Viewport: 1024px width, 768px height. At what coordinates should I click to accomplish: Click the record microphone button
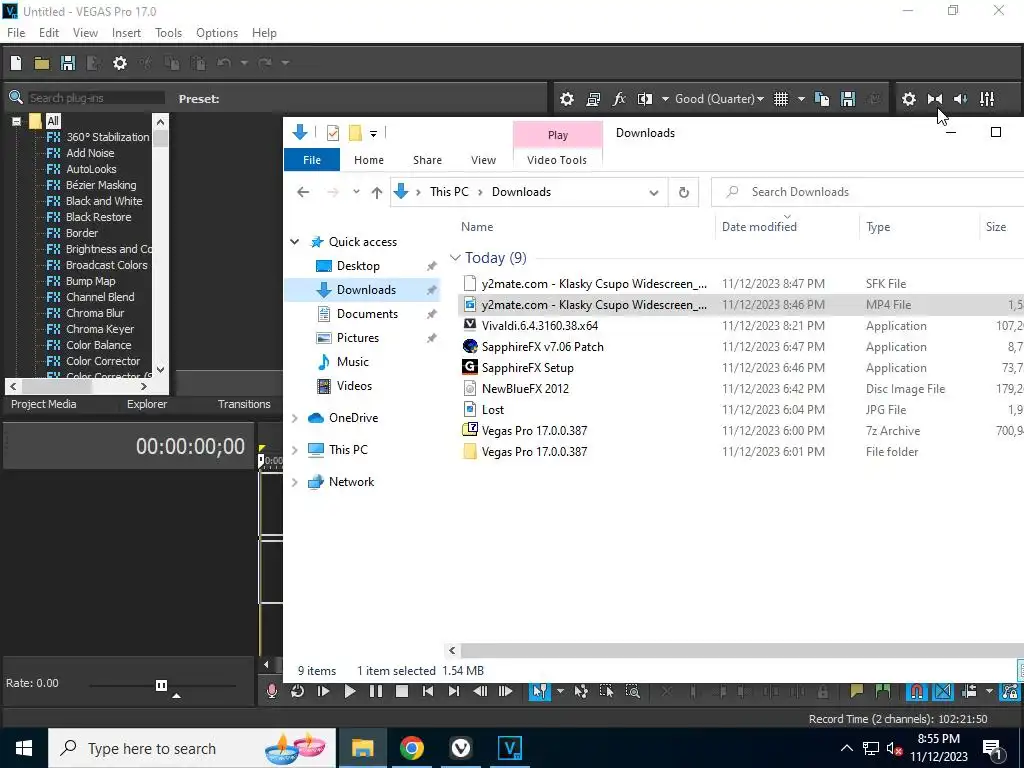272,691
